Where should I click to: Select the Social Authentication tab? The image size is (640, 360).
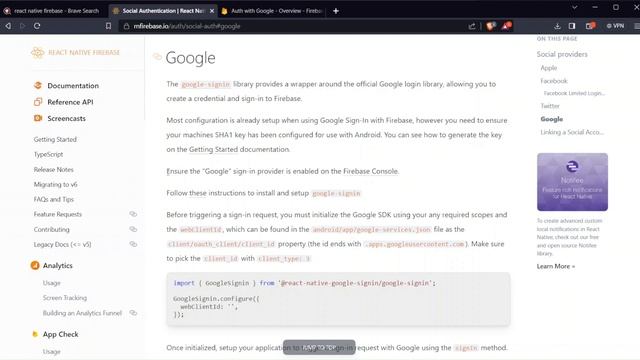pos(163,11)
